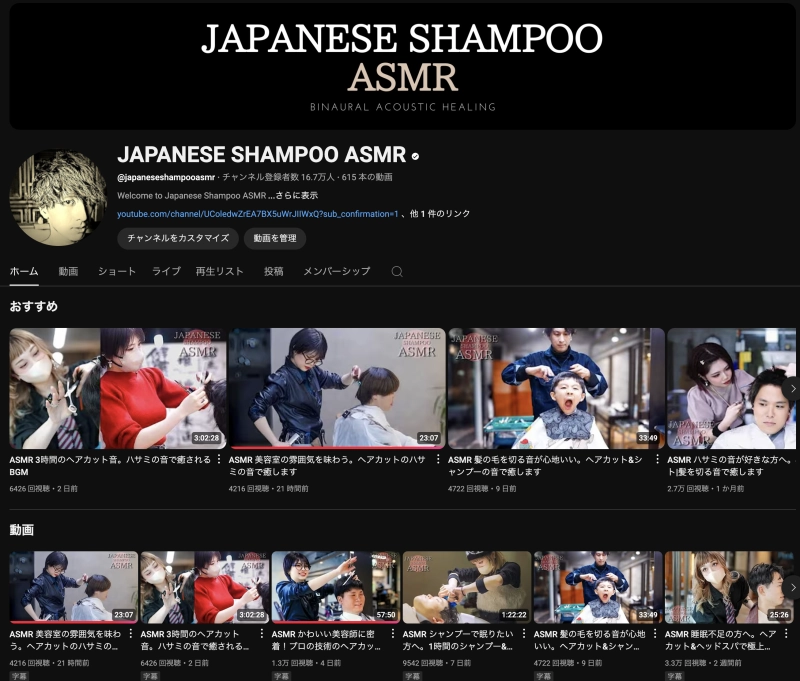This screenshot has width=800, height=681.
Task: Open options for 睡眠不足の方へ video
Action: (x=786, y=634)
